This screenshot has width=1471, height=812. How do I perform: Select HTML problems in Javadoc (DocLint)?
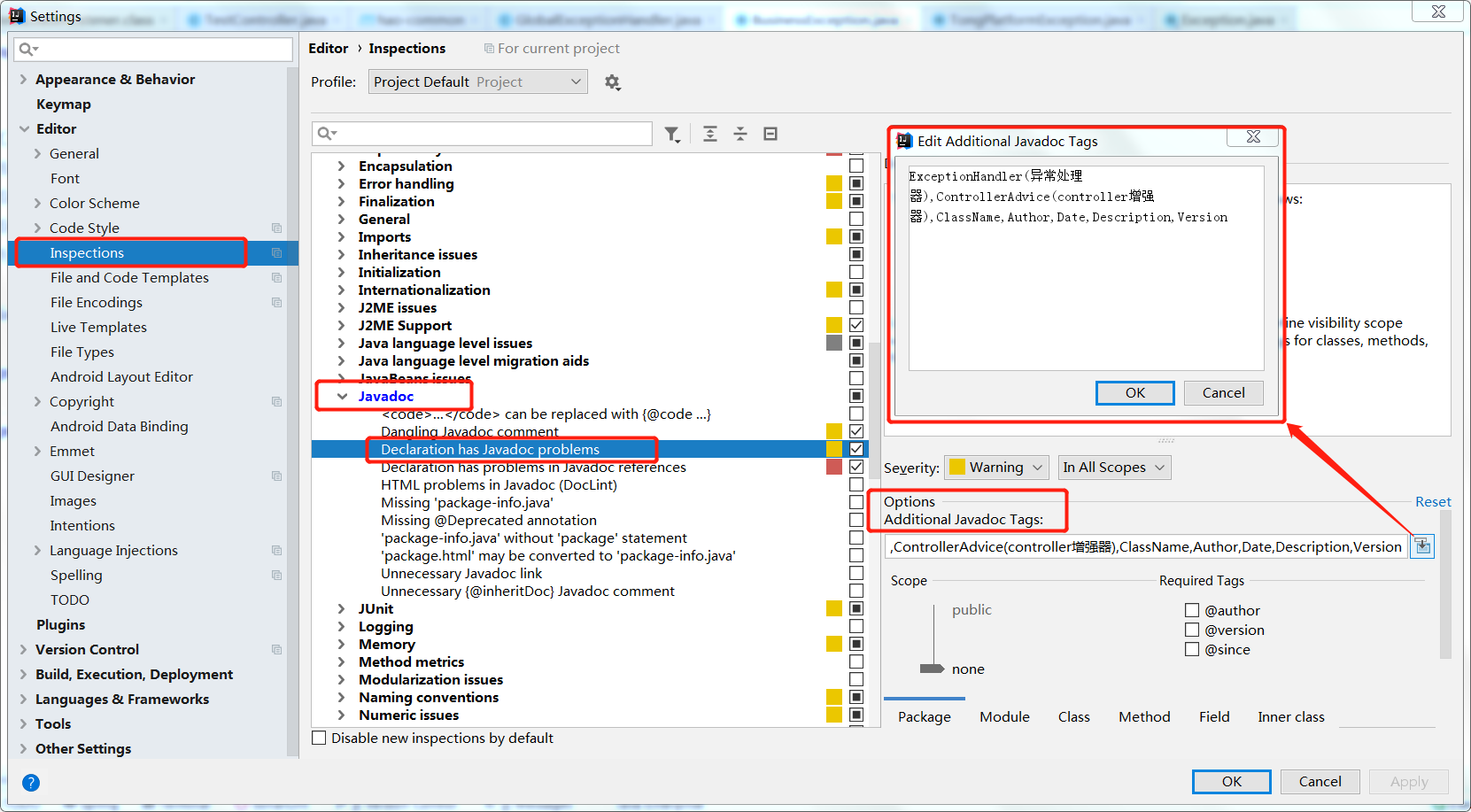[499, 484]
